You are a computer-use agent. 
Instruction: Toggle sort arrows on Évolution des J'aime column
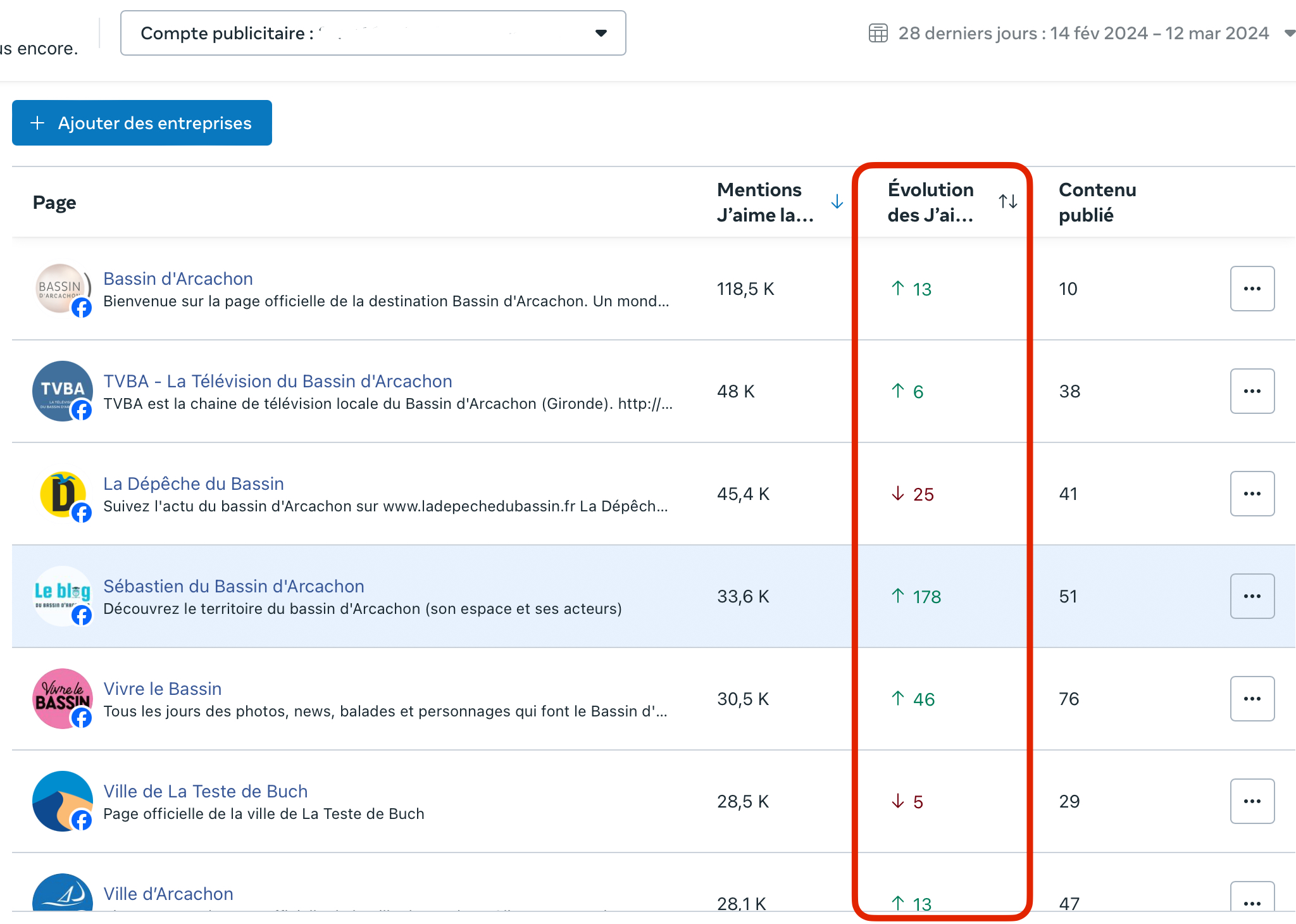tap(1007, 202)
